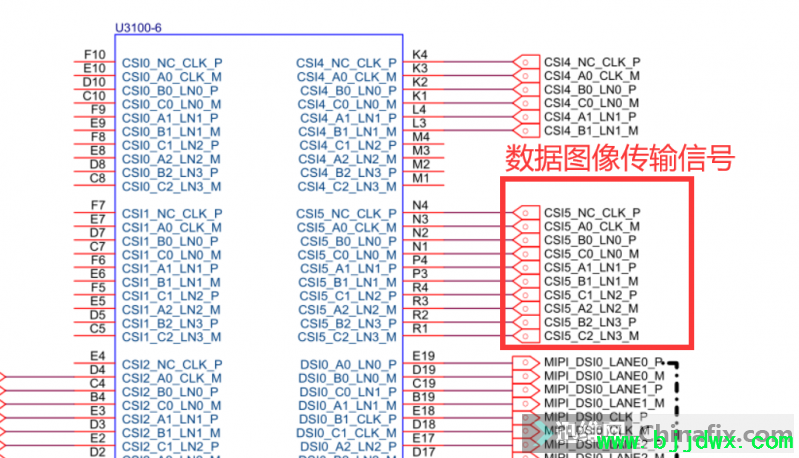Image resolution: width=799 pixels, height=458 pixels.
Task: Click pin number M4
Action: (x=421, y=137)
